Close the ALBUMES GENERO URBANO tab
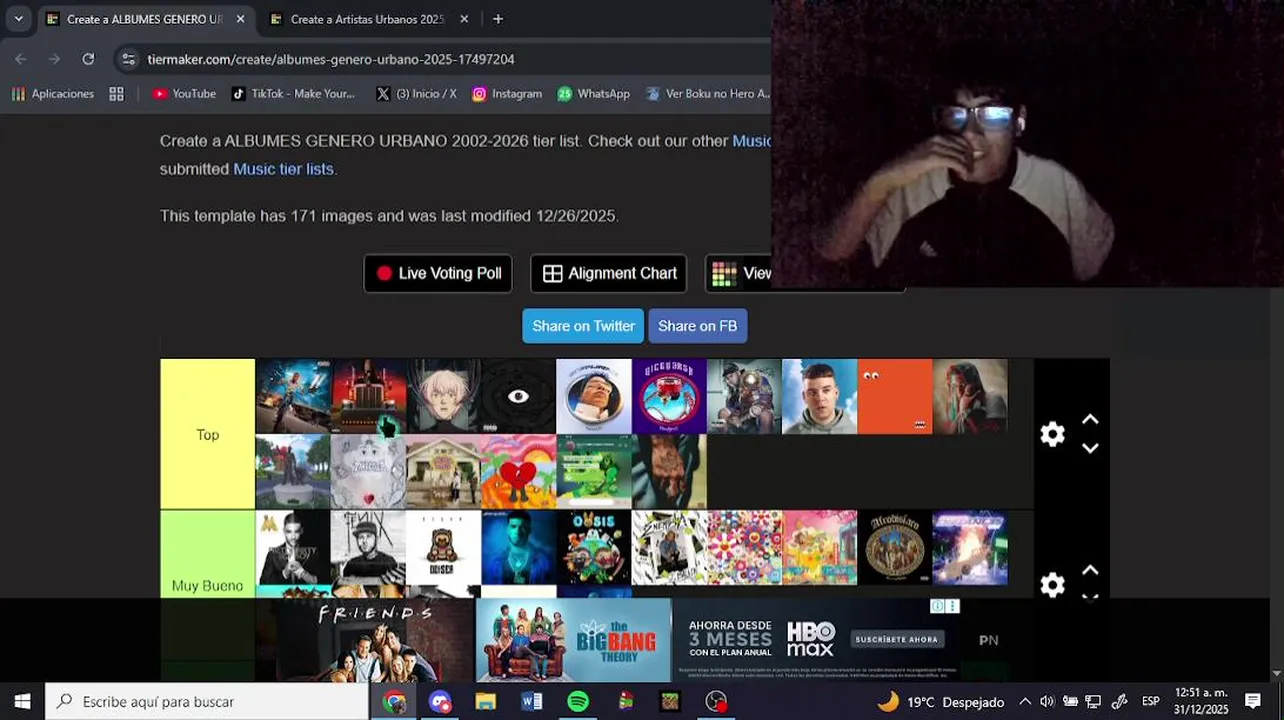 click(240, 19)
